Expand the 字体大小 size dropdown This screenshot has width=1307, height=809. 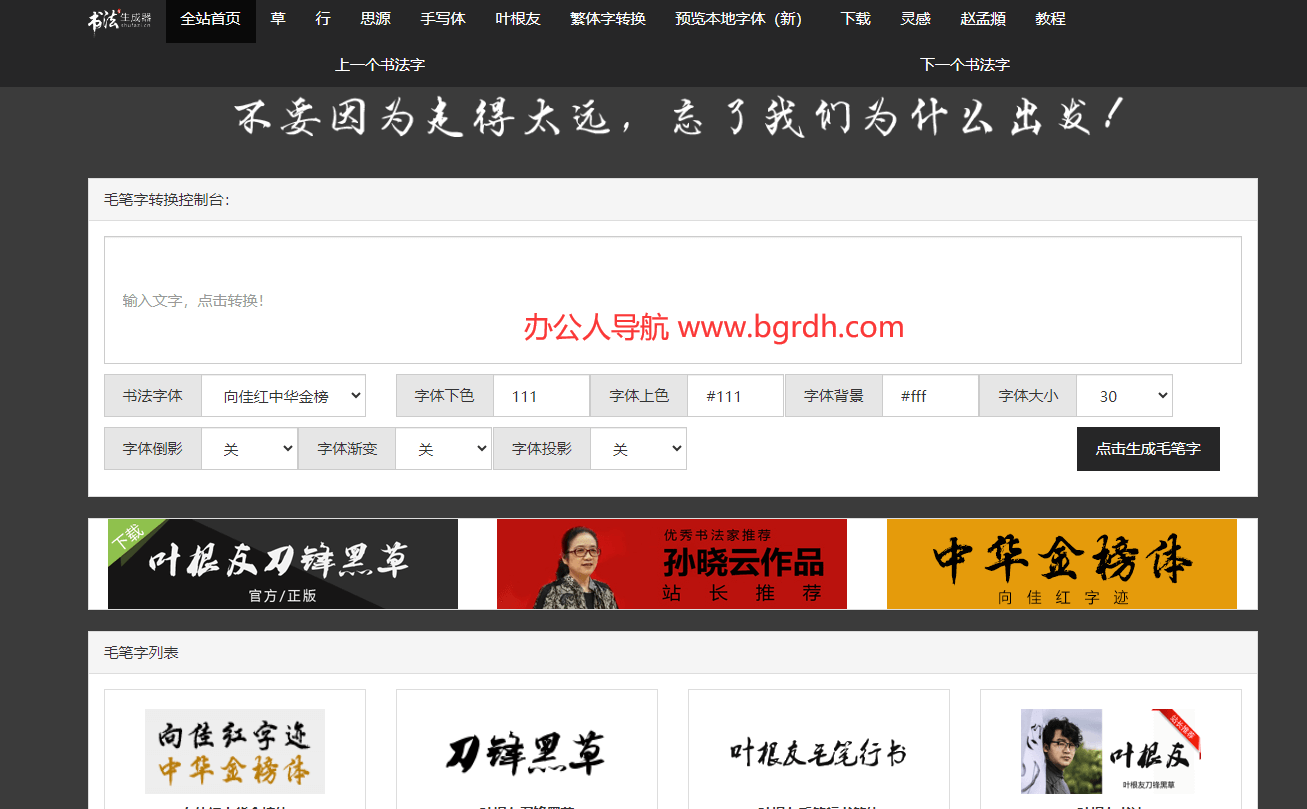1124,395
